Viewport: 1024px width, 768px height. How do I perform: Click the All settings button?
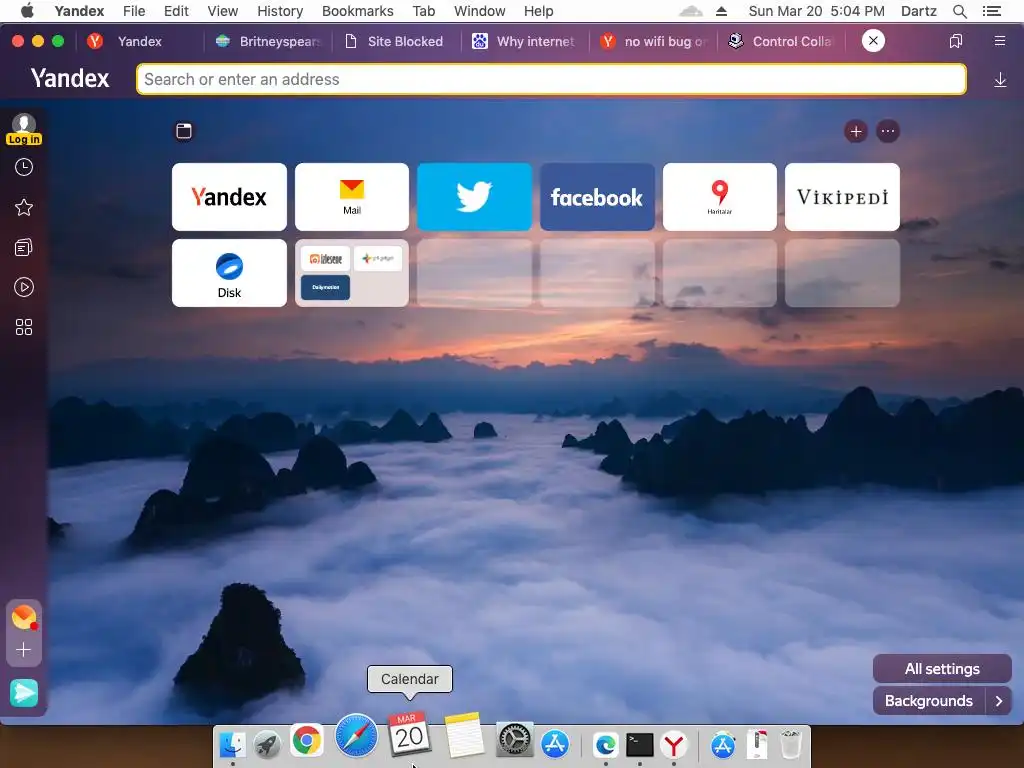click(x=942, y=669)
